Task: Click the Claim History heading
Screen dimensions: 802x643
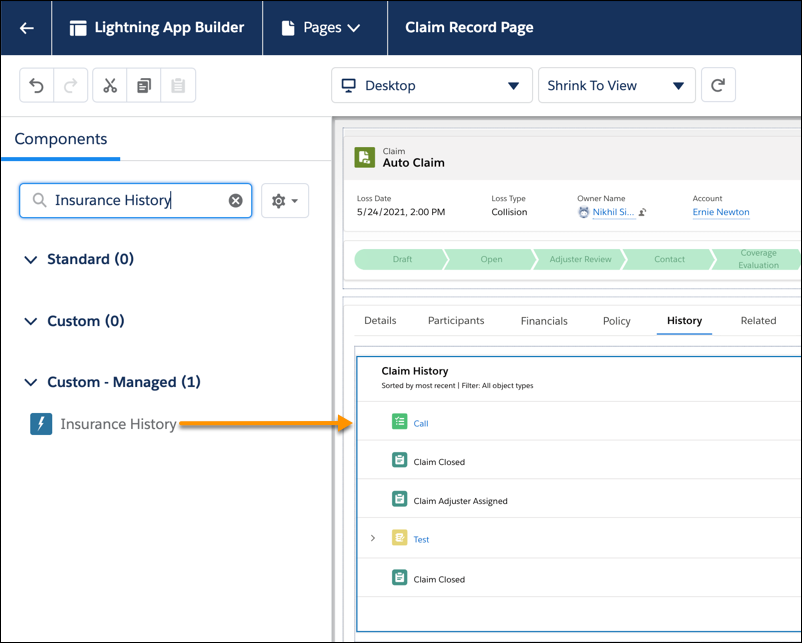Action: [415, 371]
